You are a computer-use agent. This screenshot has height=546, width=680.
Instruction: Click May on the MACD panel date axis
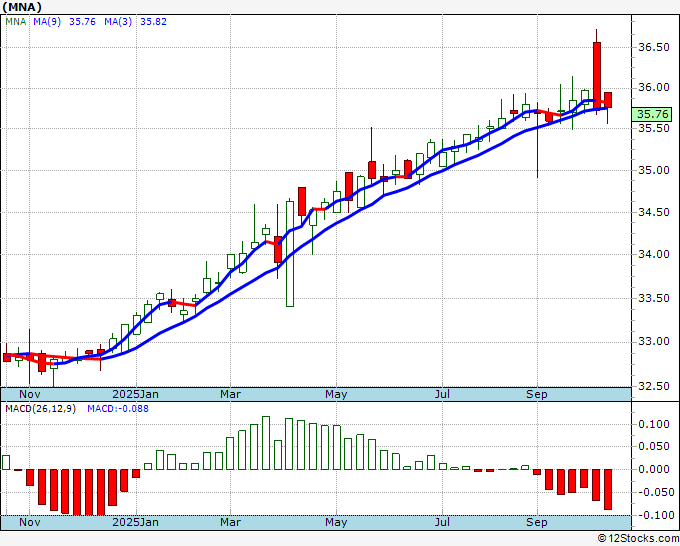coord(336,522)
